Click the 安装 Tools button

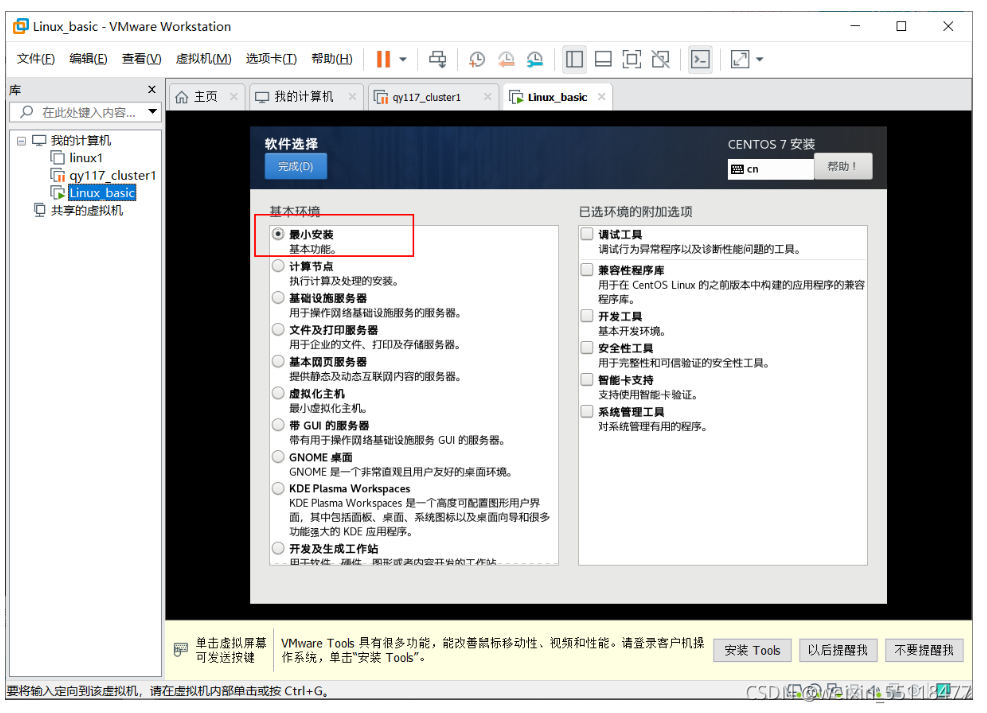point(752,650)
